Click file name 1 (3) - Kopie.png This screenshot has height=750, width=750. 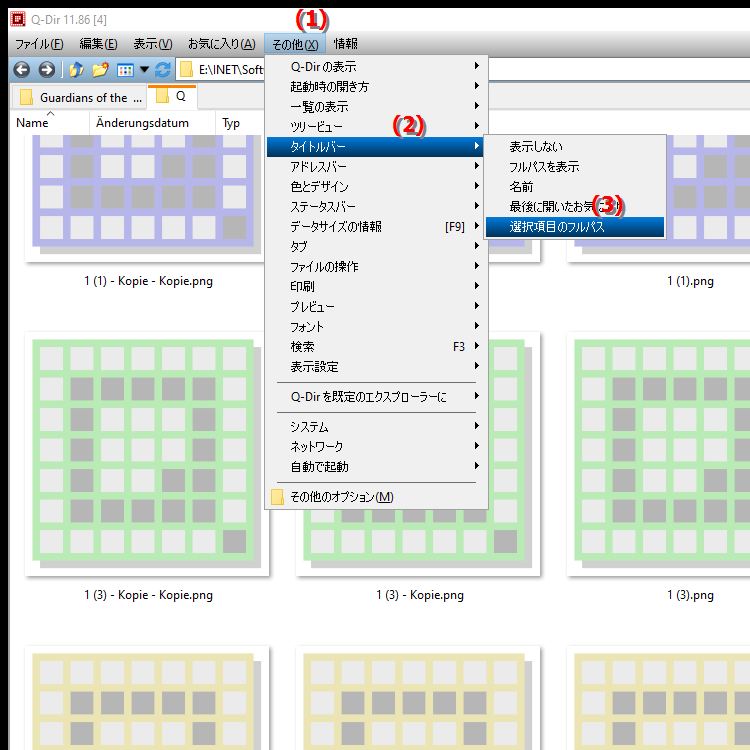tap(419, 595)
